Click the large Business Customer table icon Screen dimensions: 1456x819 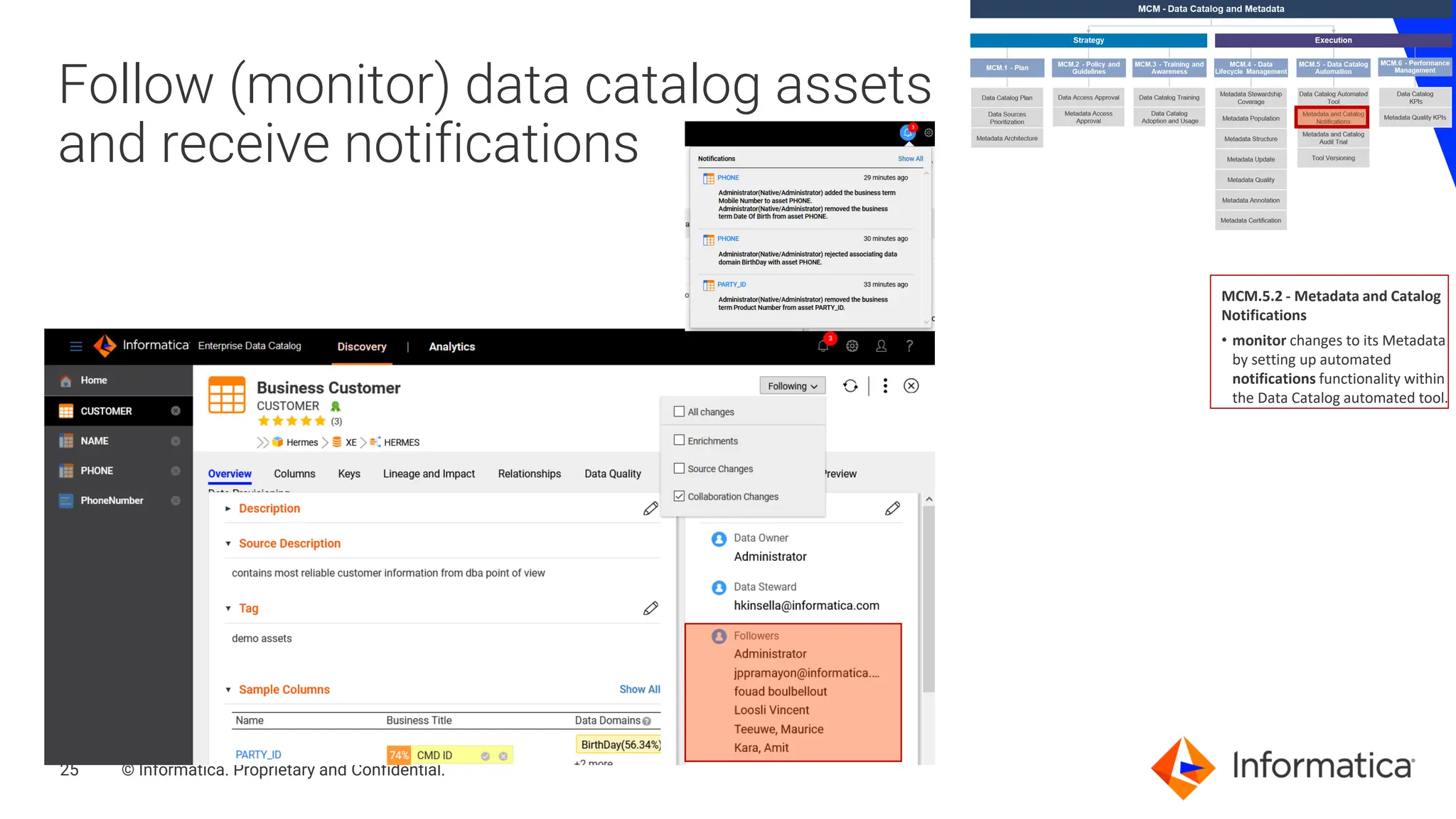227,395
